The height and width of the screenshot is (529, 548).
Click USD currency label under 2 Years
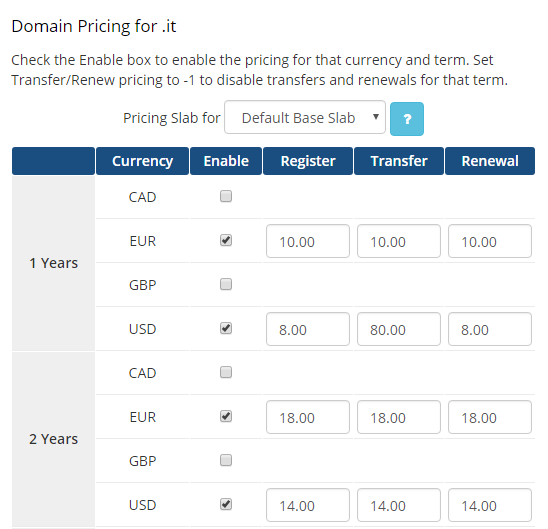pyautogui.click(x=142, y=505)
